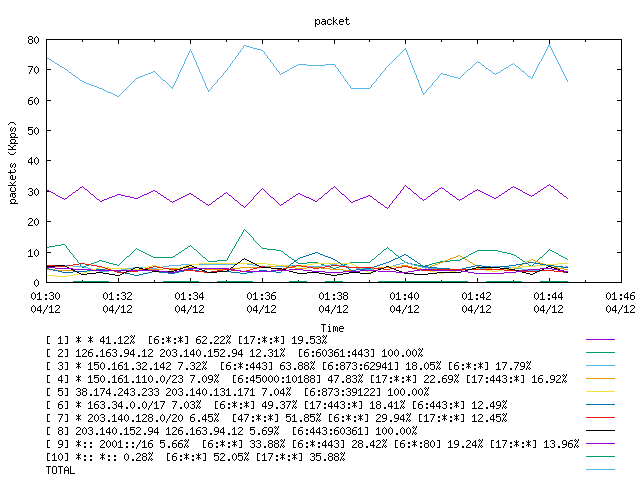Click "[17:*:*] 19.53%" in row 1
The width and height of the screenshot is (640, 480).
282,340
